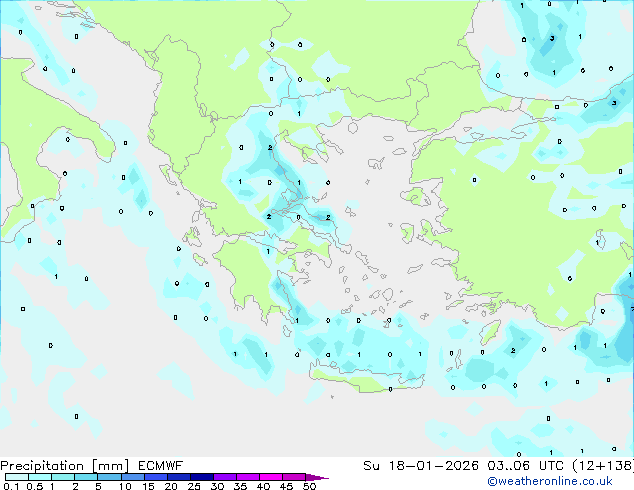
Task: Click the forecast offset "(12+138)"
Action: (x=603, y=466)
